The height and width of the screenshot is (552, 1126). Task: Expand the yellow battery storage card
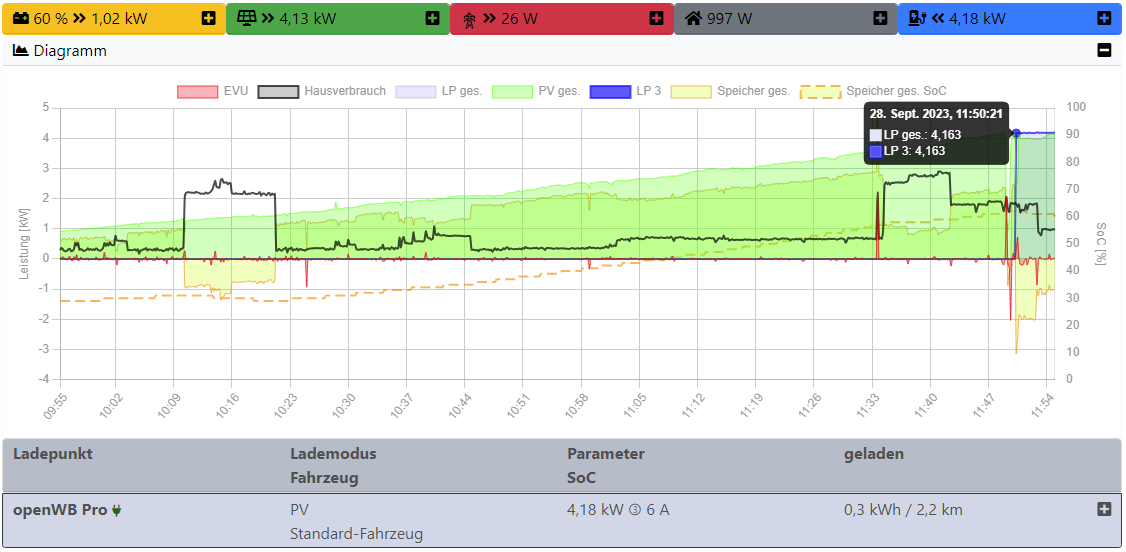tap(208, 19)
